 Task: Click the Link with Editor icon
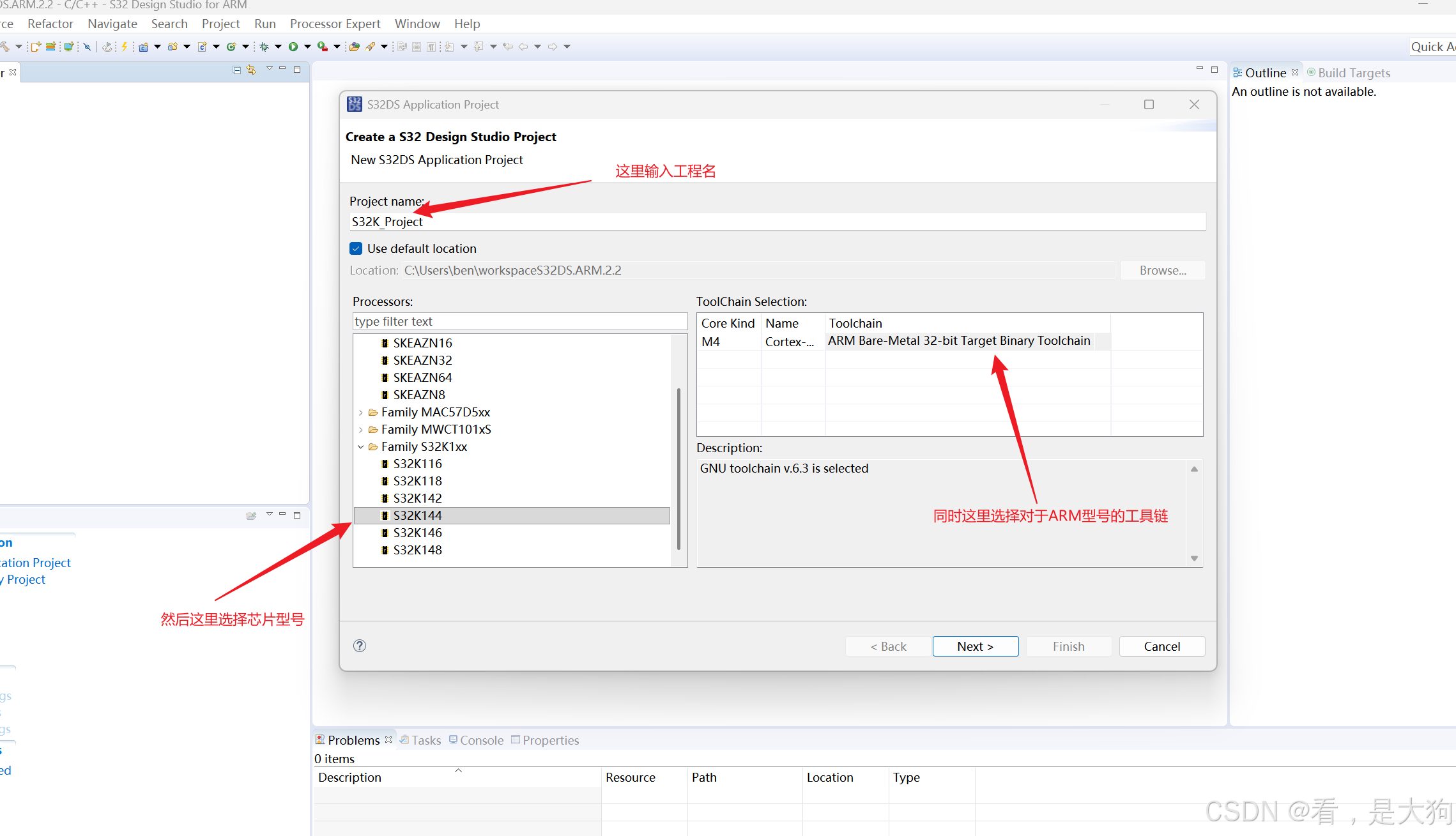tap(251, 70)
